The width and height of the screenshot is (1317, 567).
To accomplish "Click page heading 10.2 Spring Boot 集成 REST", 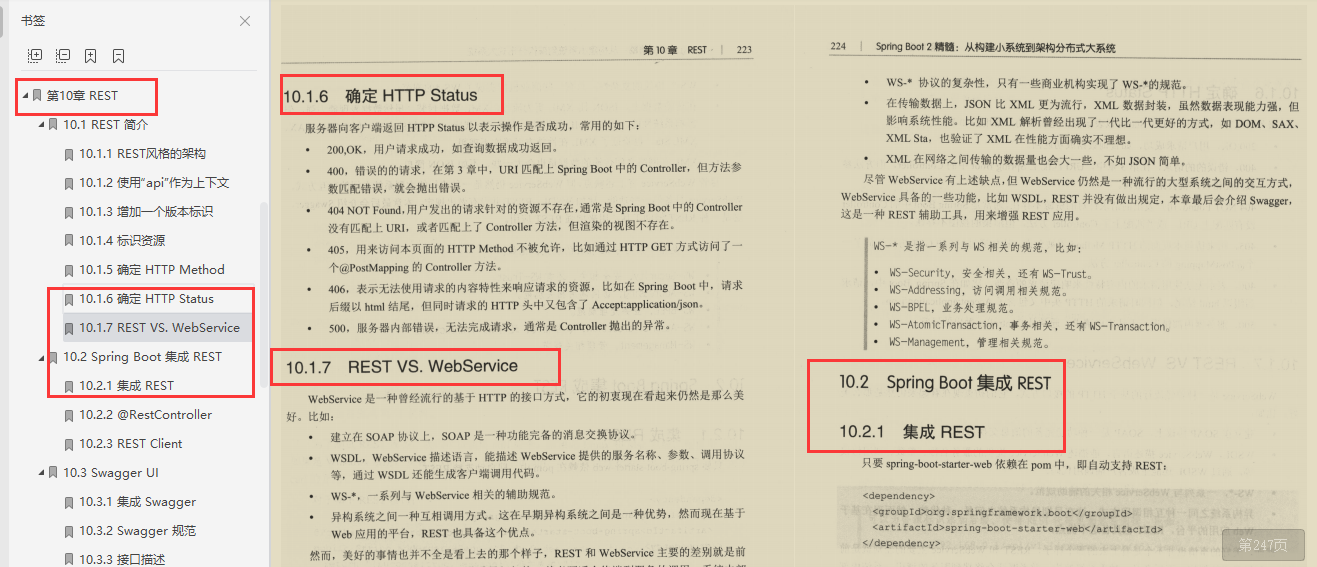I will [x=945, y=383].
